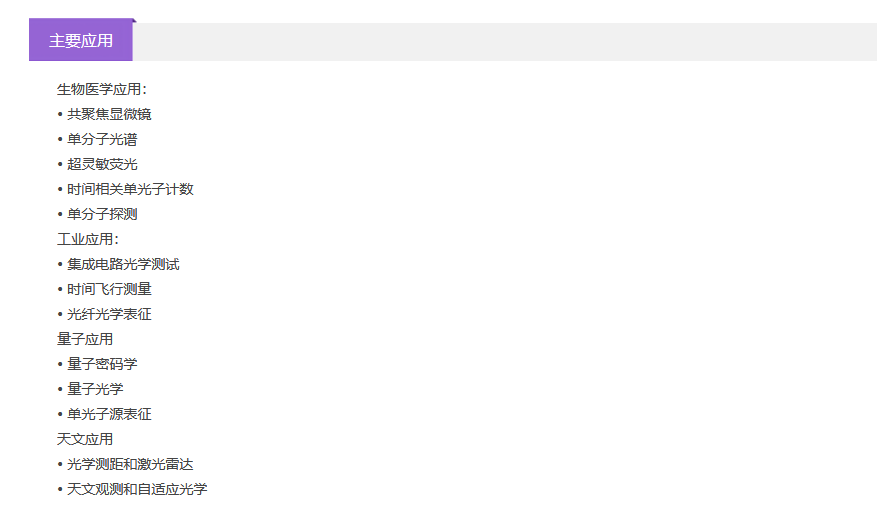
Task: Click the 量子光学 list item
Action: [95, 389]
